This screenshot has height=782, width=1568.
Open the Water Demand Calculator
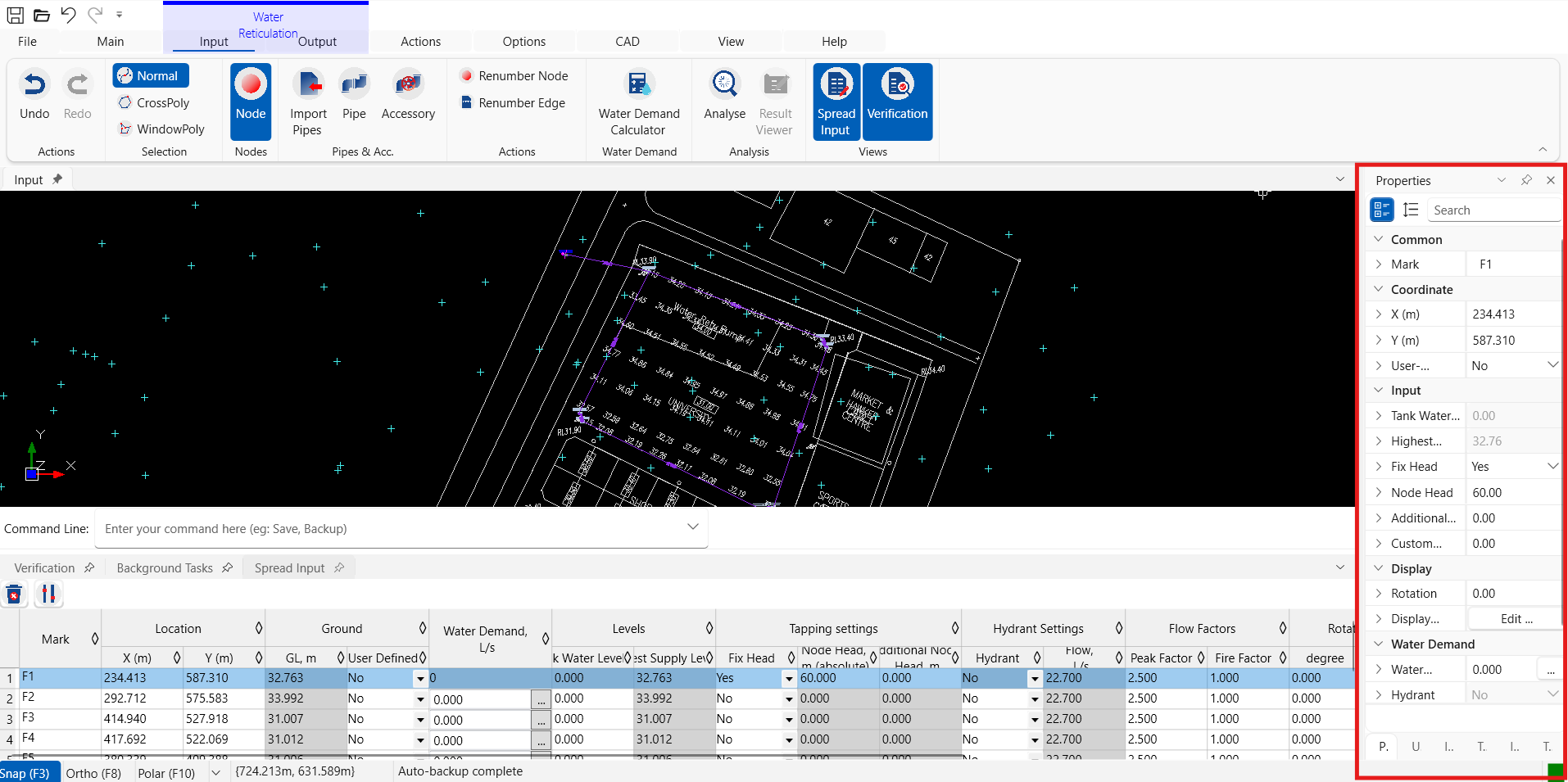pyautogui.click(x=639, y=102)
